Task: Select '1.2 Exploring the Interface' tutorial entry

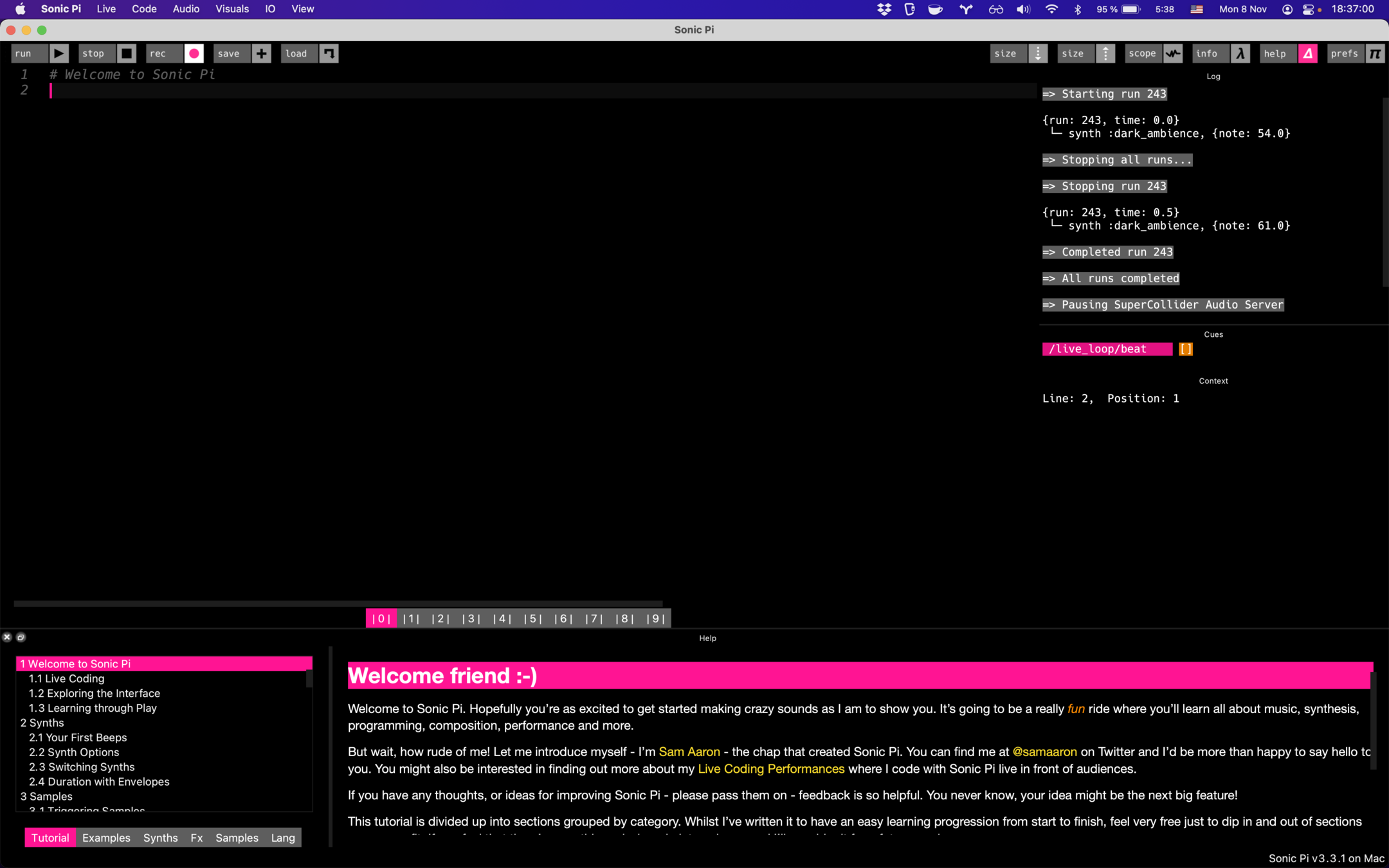Action: coord(95,693)
